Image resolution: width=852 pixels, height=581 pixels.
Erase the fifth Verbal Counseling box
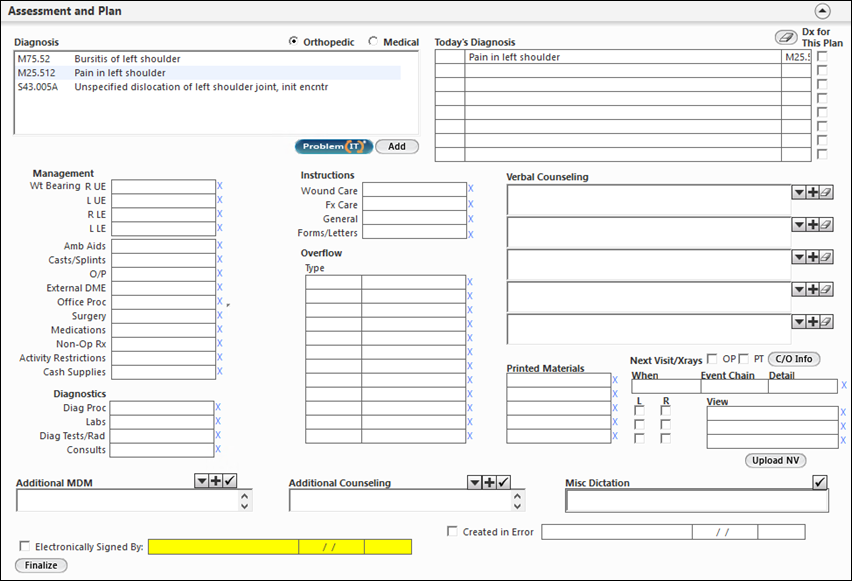pos(826,322)
